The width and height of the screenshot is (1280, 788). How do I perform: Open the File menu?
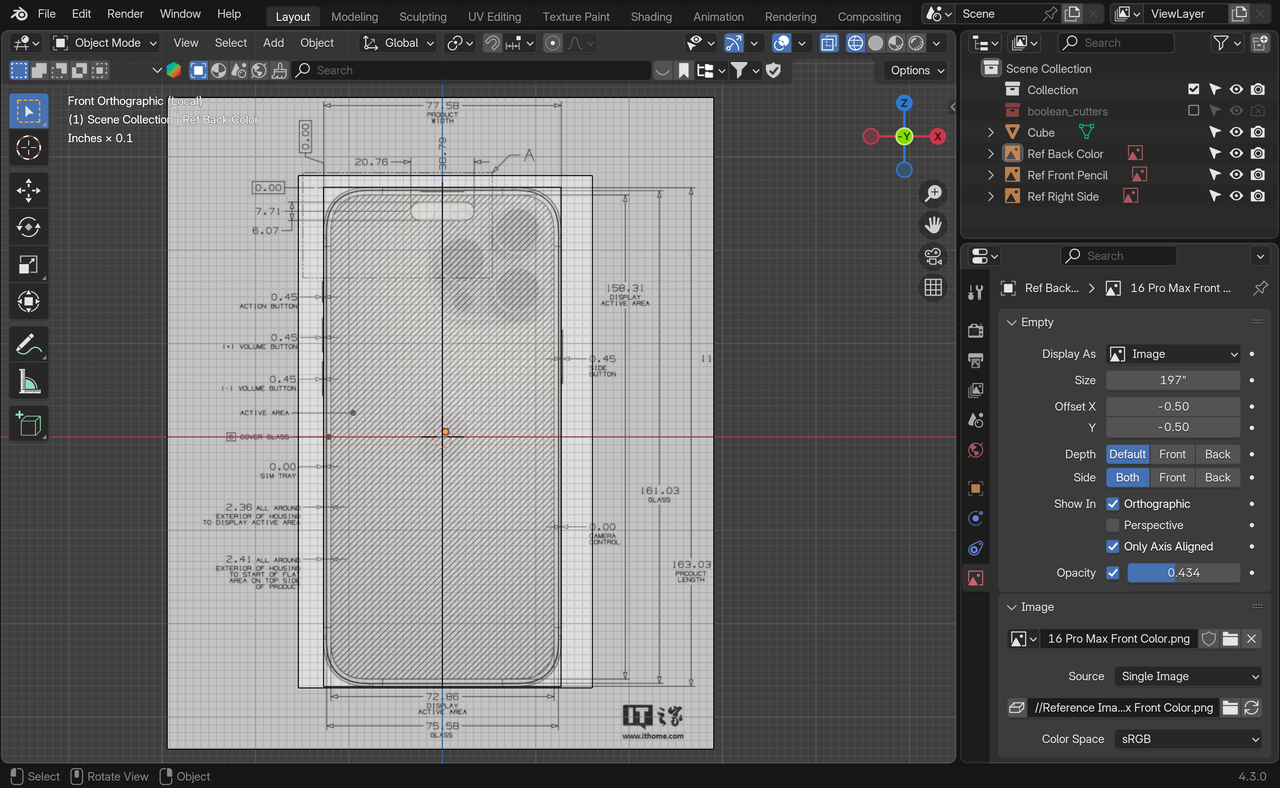(x=47, y=14)
